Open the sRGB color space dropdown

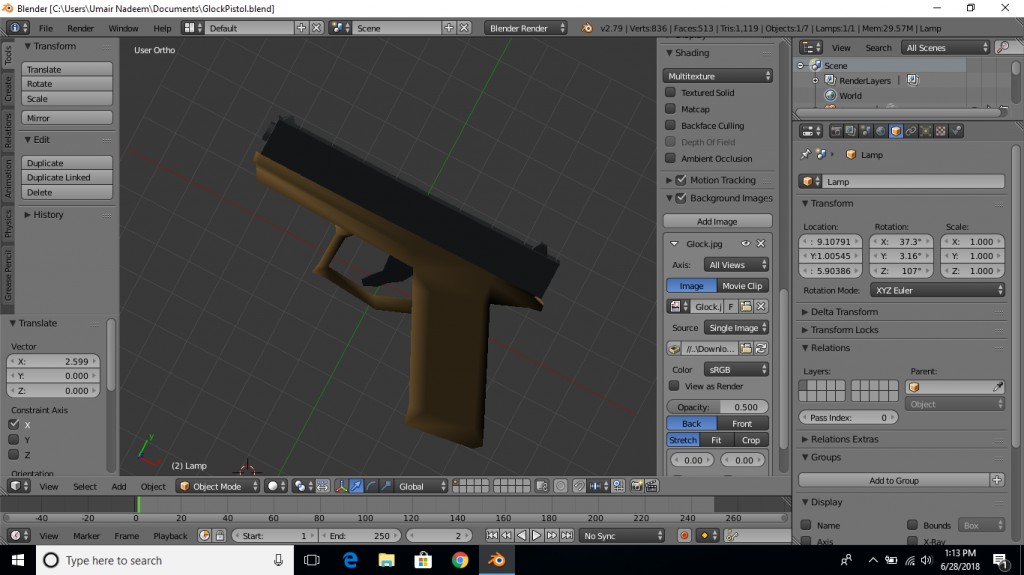[737, 369]
